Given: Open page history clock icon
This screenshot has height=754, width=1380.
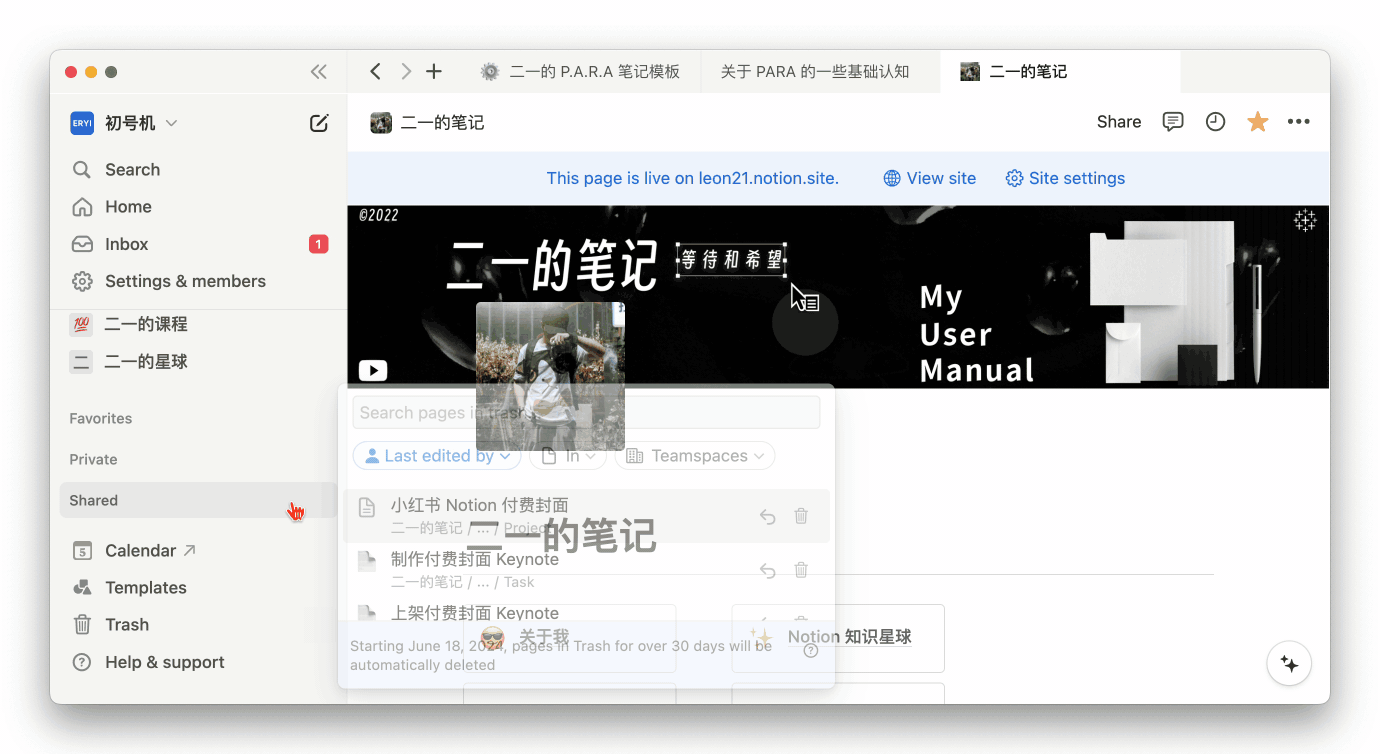Looking at the screenshot, I should (1215, 122).
